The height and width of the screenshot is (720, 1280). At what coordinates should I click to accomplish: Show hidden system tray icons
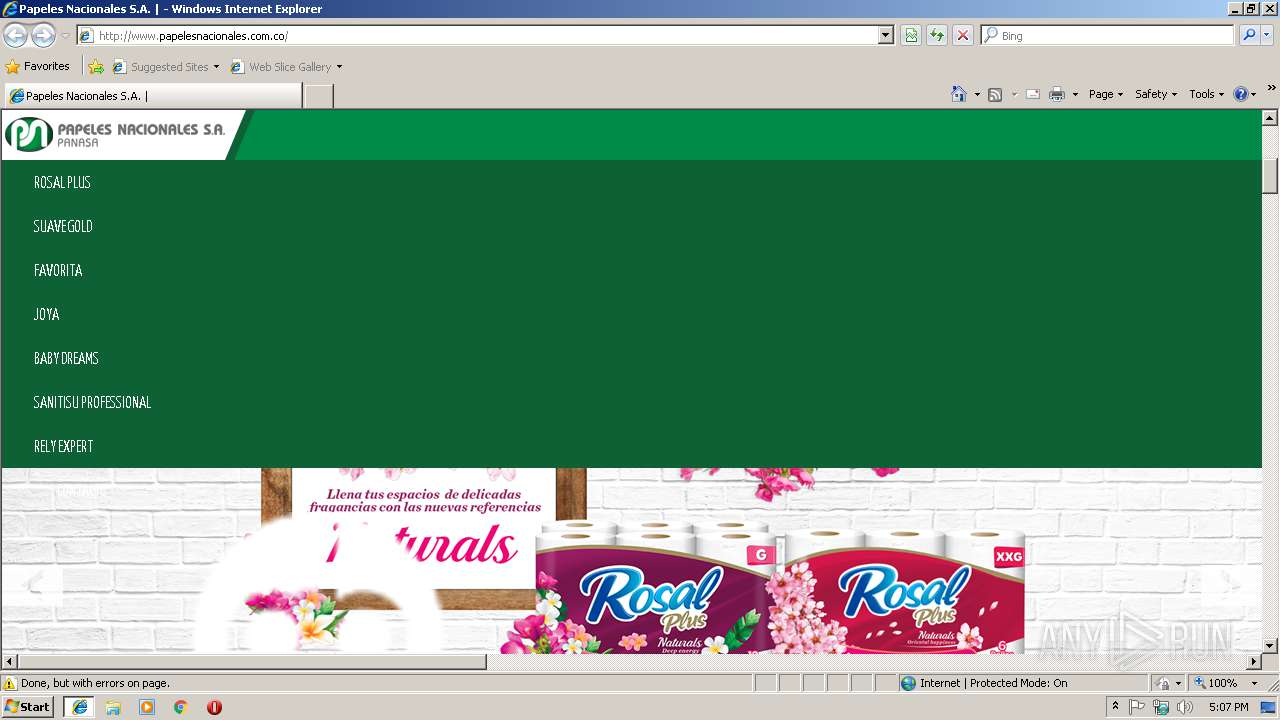pyautogui.click(x=1116, y=707)
